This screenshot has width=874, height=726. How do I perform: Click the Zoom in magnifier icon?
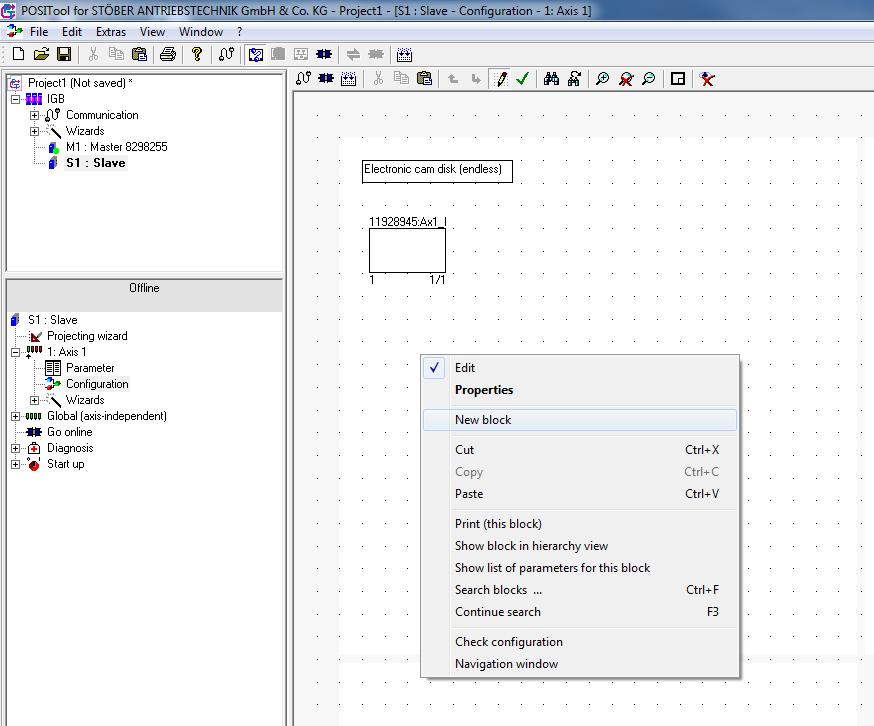pos(603,79)
